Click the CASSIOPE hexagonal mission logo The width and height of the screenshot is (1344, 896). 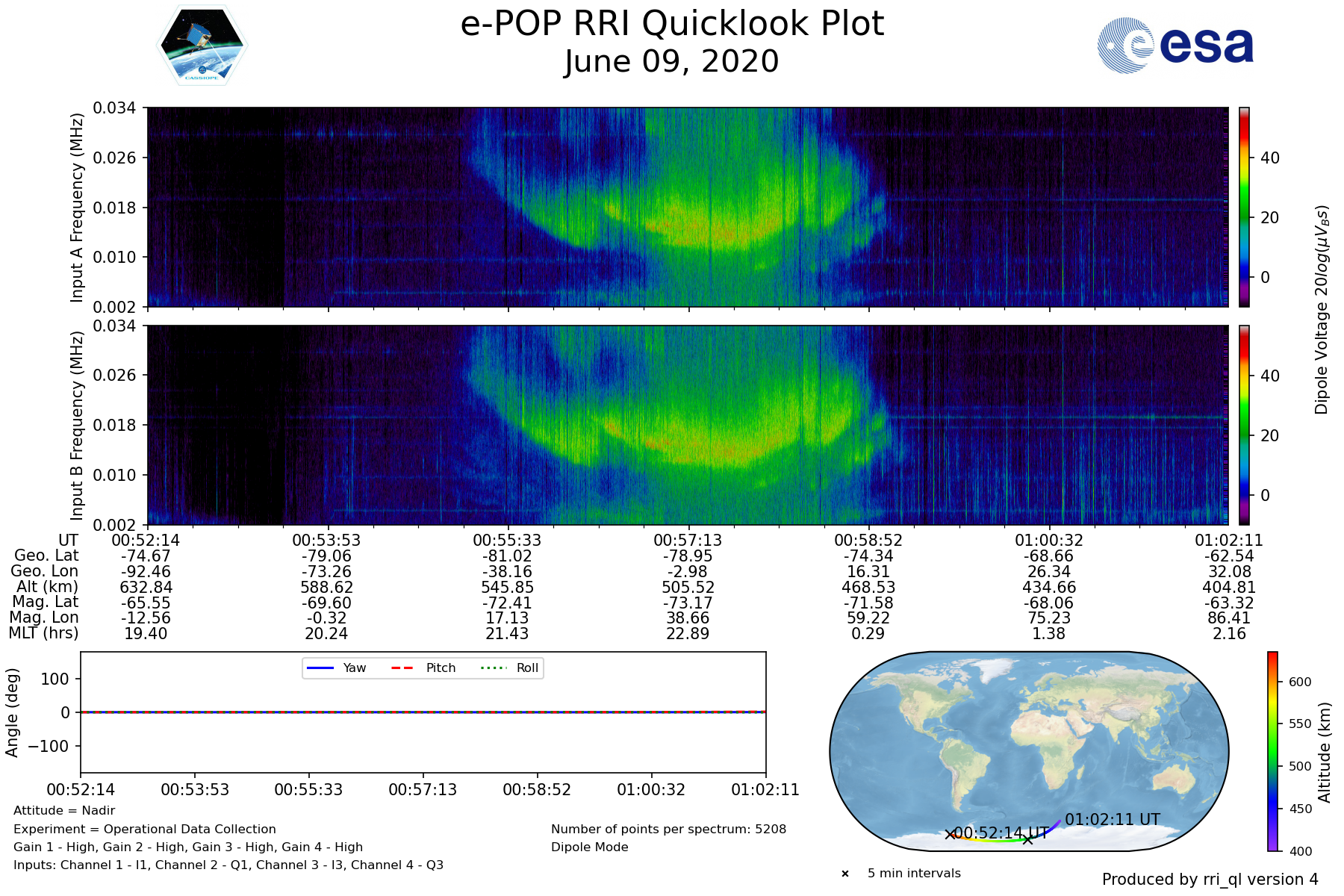pyautogui.click(x=202, y=46)
